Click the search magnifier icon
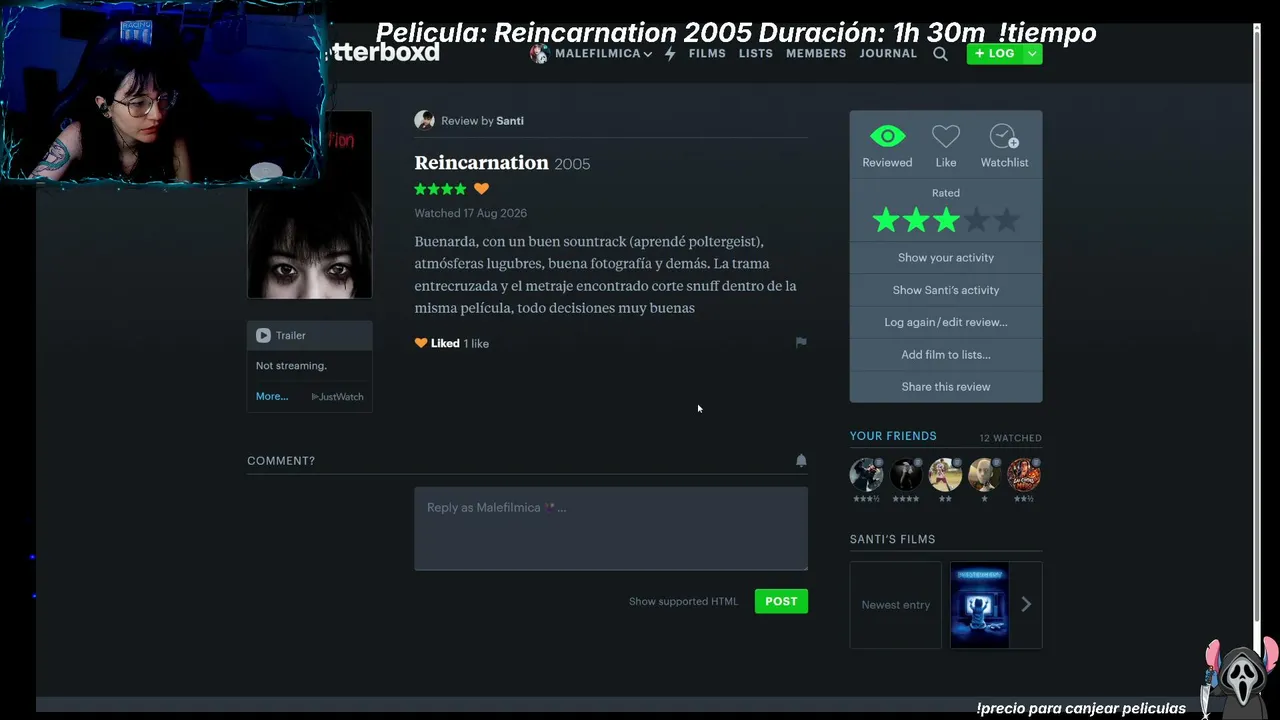The height and width of the screenshot is (720, 1280). click(x=940, y=54)
